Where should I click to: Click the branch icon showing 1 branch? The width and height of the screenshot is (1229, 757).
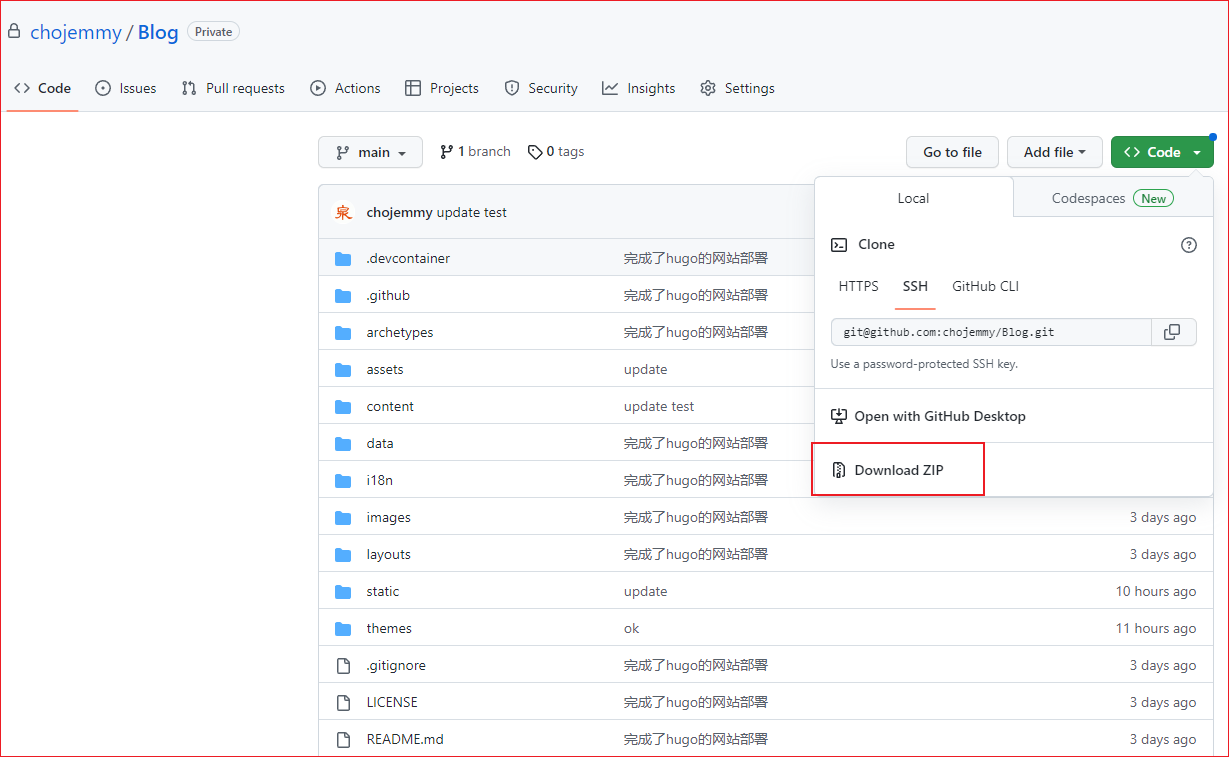(x=446, y=152)
